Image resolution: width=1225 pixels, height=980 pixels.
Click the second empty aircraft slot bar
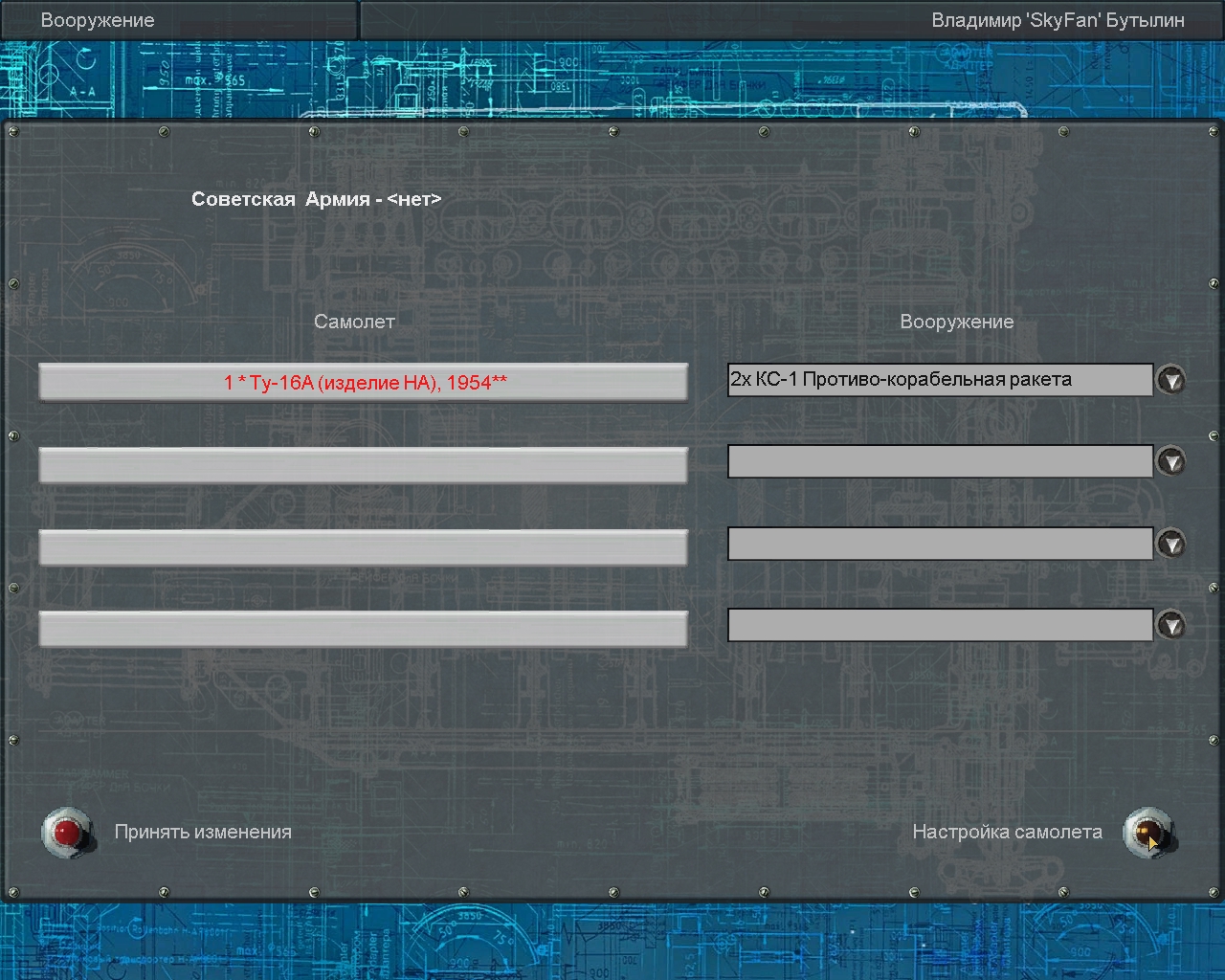(x=364, y=465)
